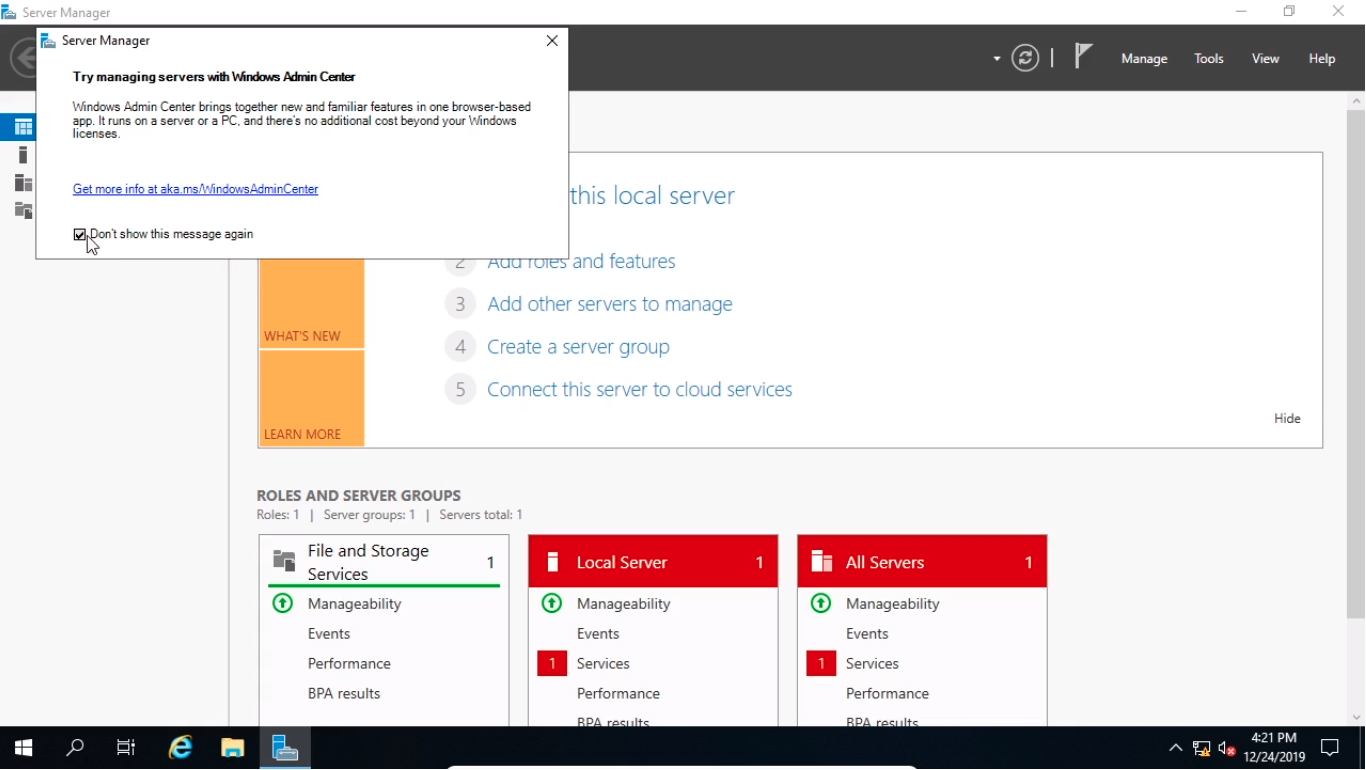The image size is (1366, 770).
Task: Select All Servers icon in sidebar
Action: (23, 183)
